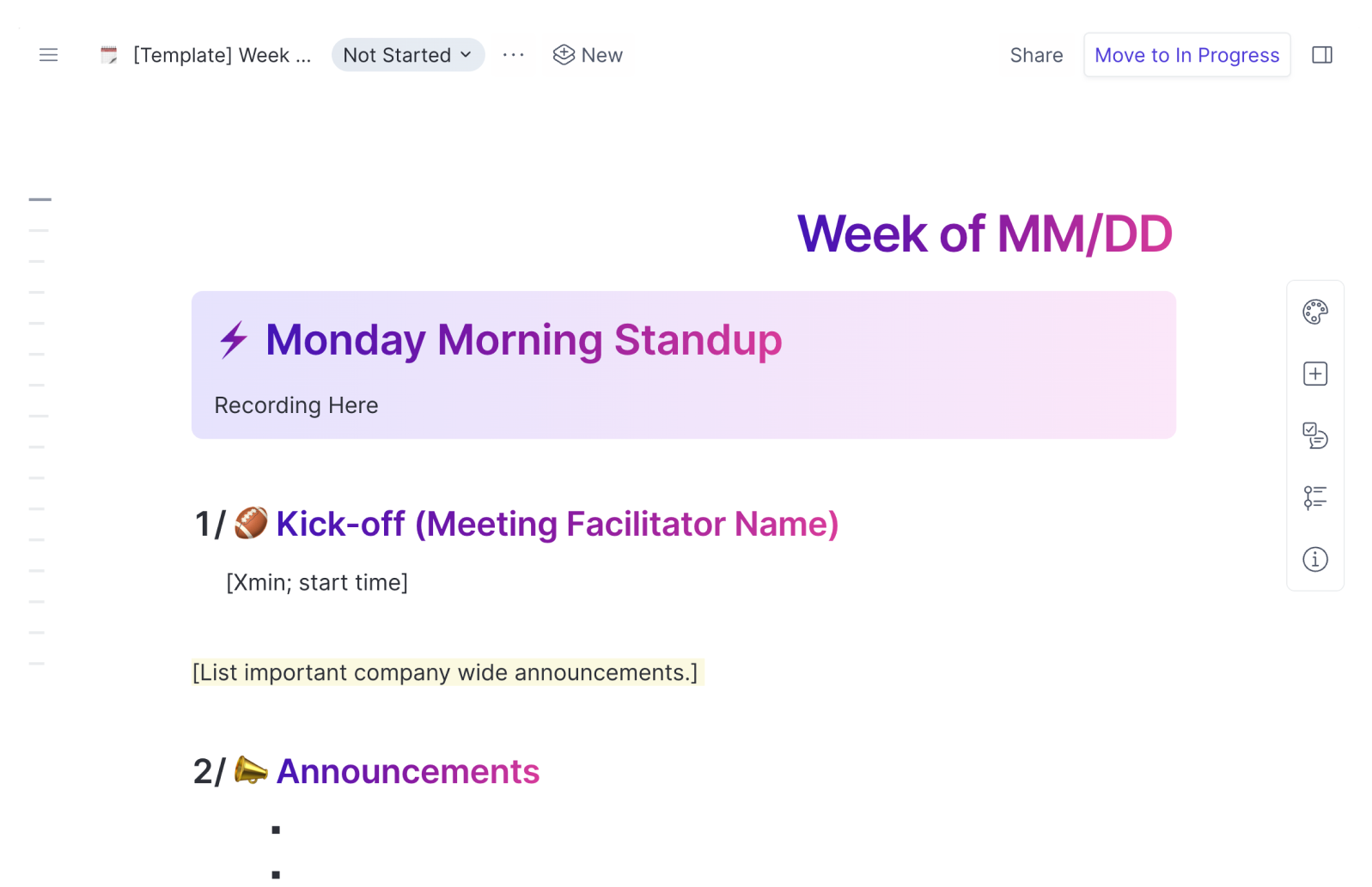1372x887 pixels.
Task: Click the calendar document icon
Action: [109, 55]
